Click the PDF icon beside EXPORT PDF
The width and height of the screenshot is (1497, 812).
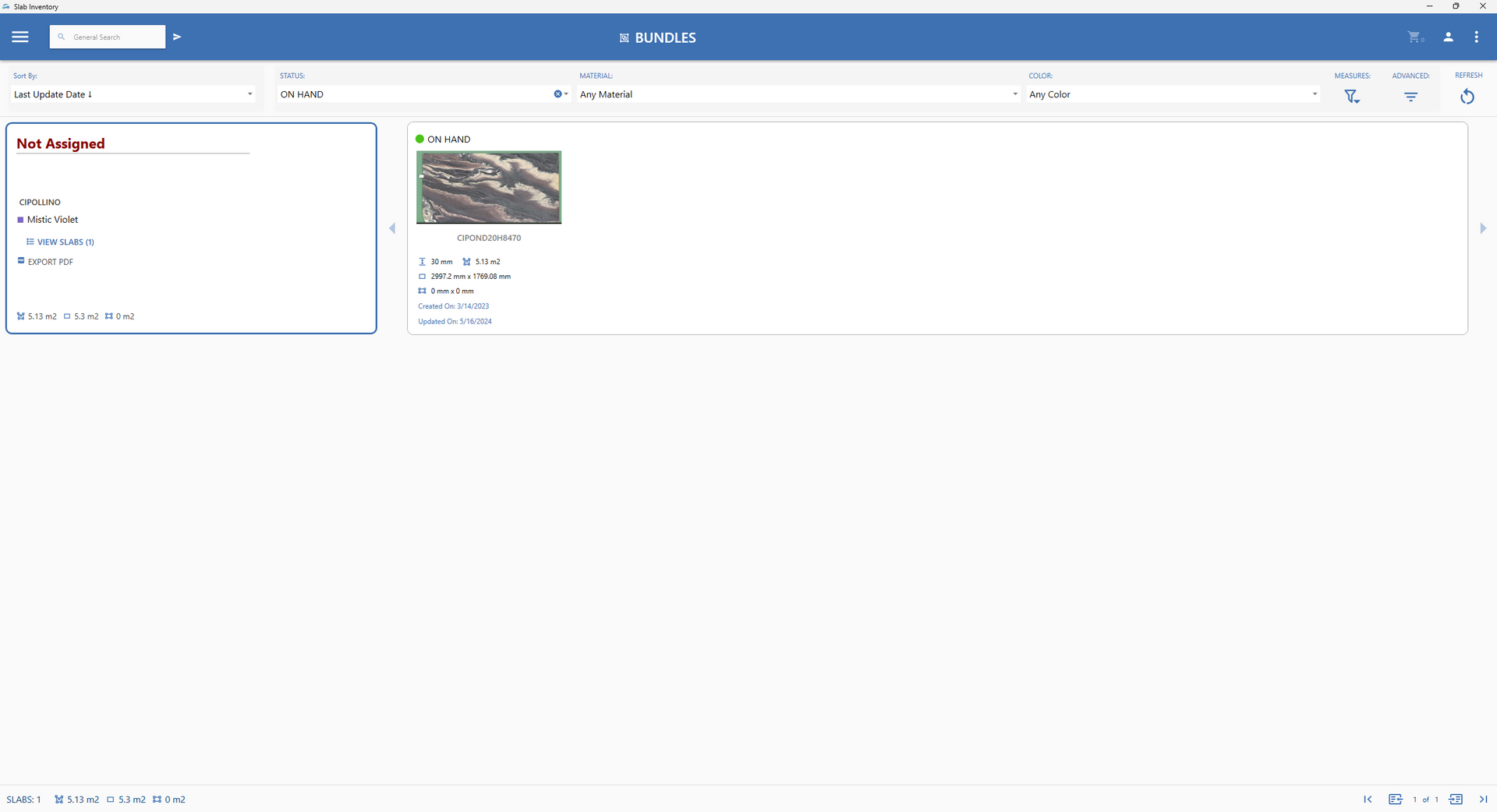click(x=21, y=261)
